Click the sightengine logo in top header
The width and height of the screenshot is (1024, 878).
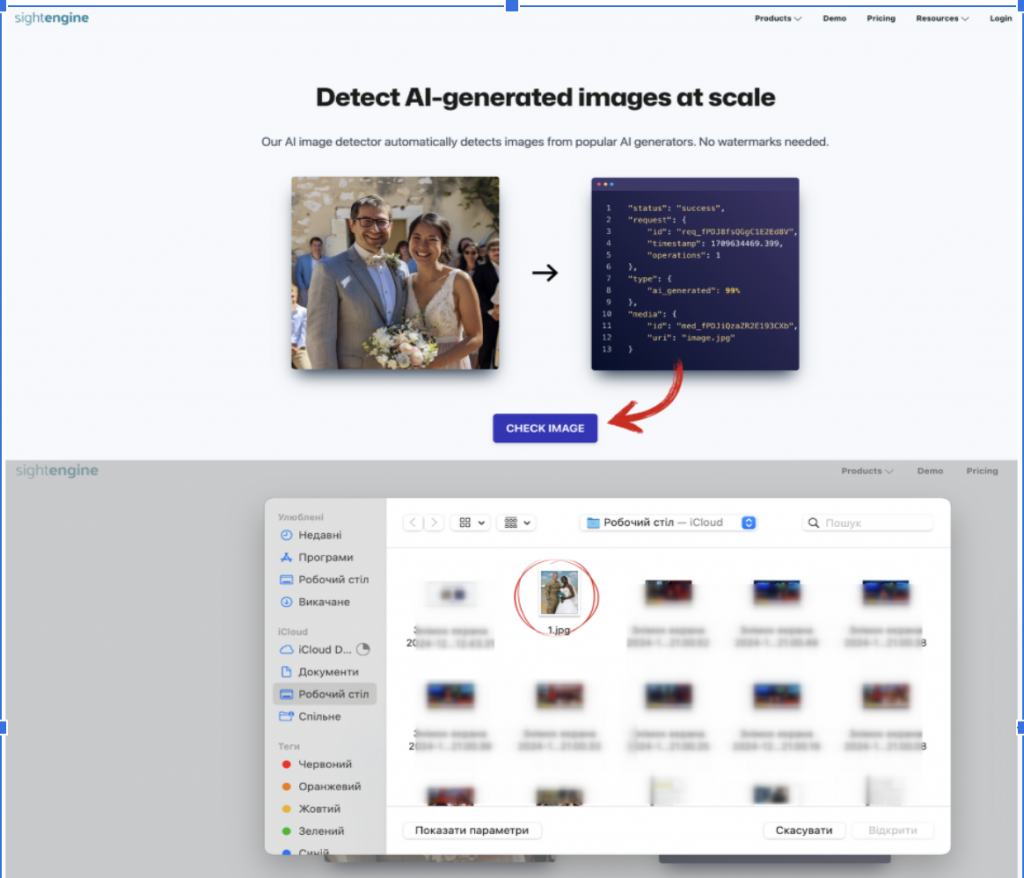(x=52, y=18)
